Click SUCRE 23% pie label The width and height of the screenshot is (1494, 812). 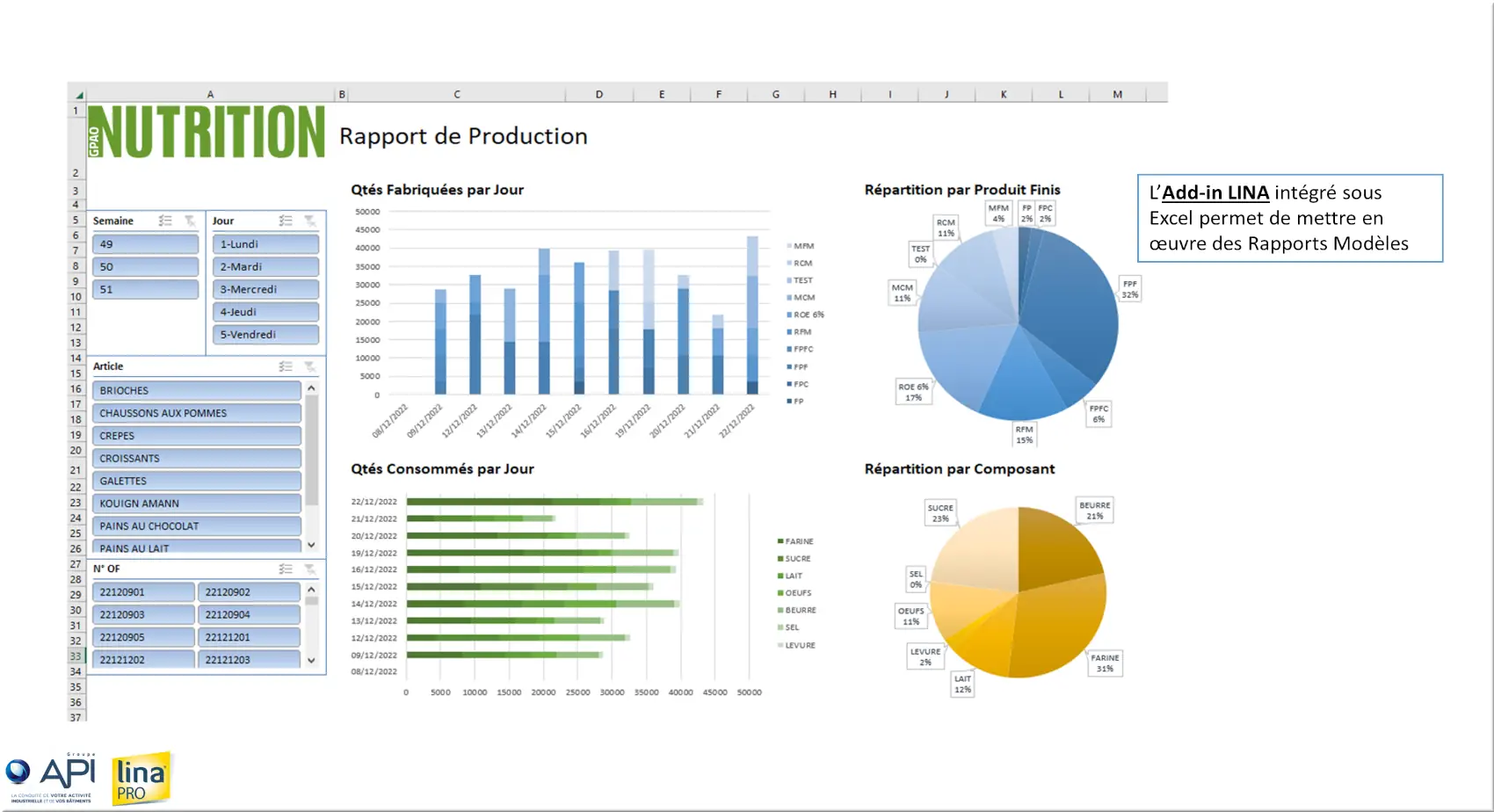pyautogui.click(x=940, y=513)
